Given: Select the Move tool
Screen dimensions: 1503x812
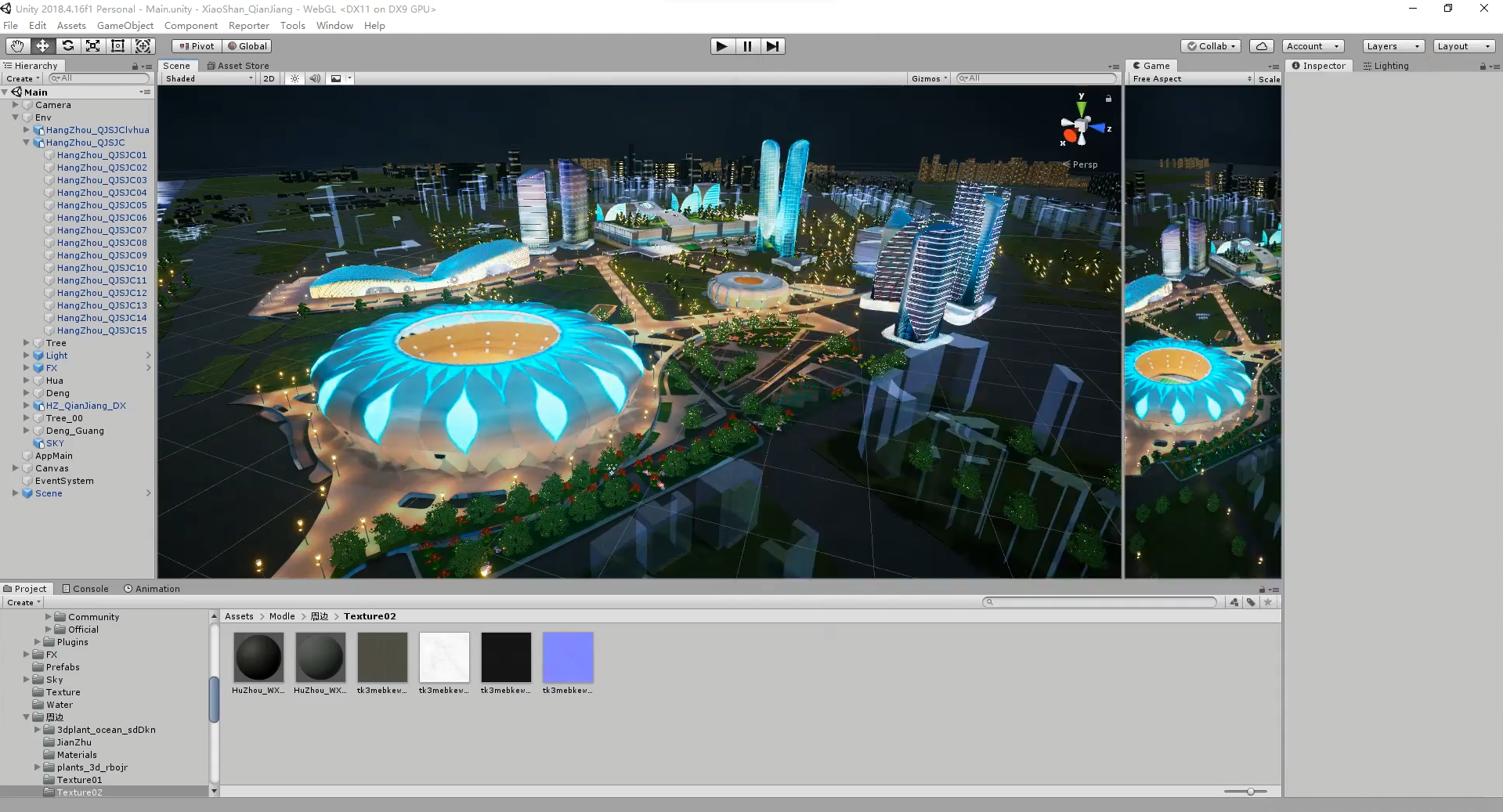Looking at the screenshot, I should [x=42, y=46].
